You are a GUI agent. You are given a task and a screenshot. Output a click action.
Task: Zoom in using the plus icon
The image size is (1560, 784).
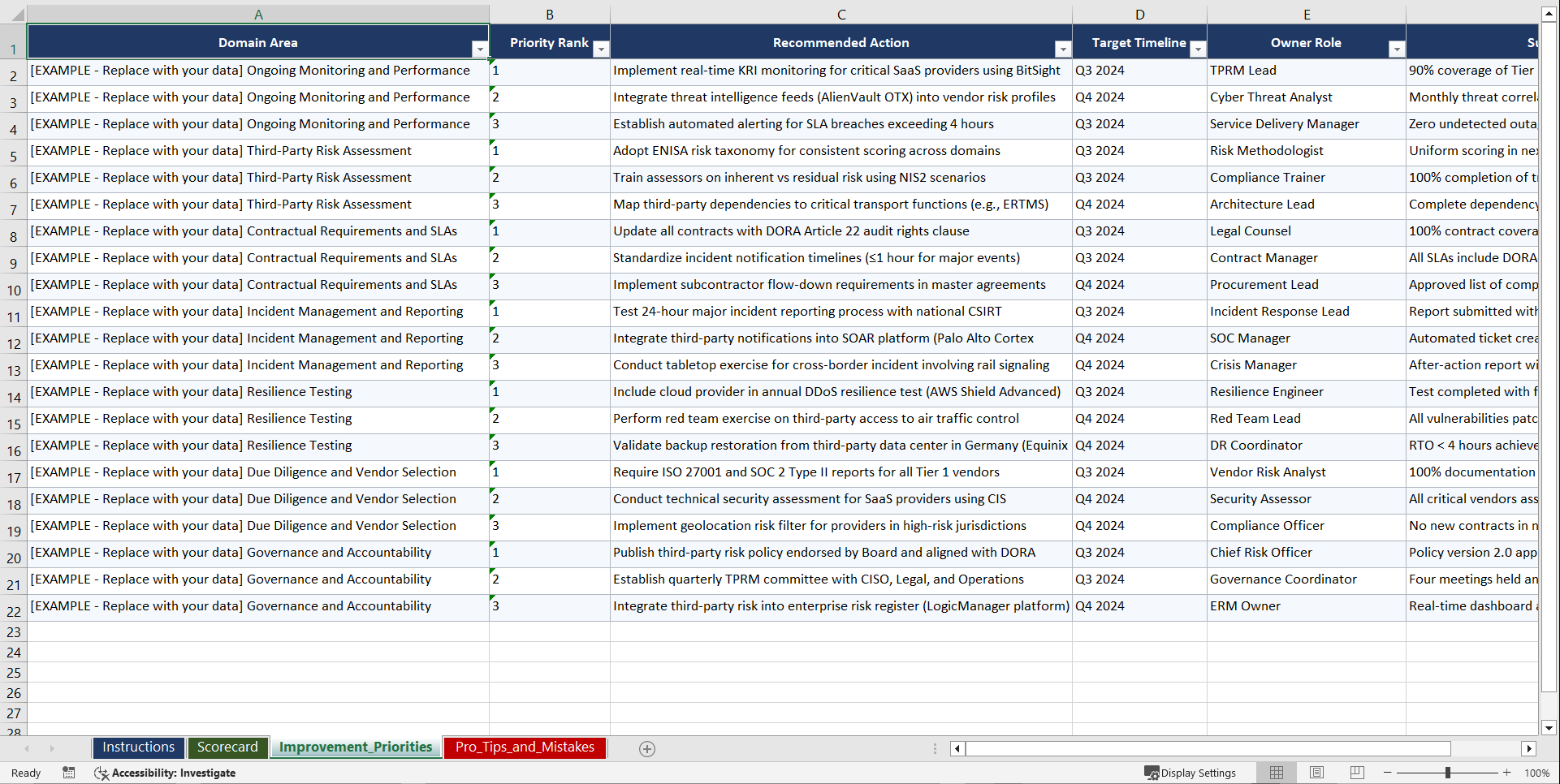(1507, 773)
